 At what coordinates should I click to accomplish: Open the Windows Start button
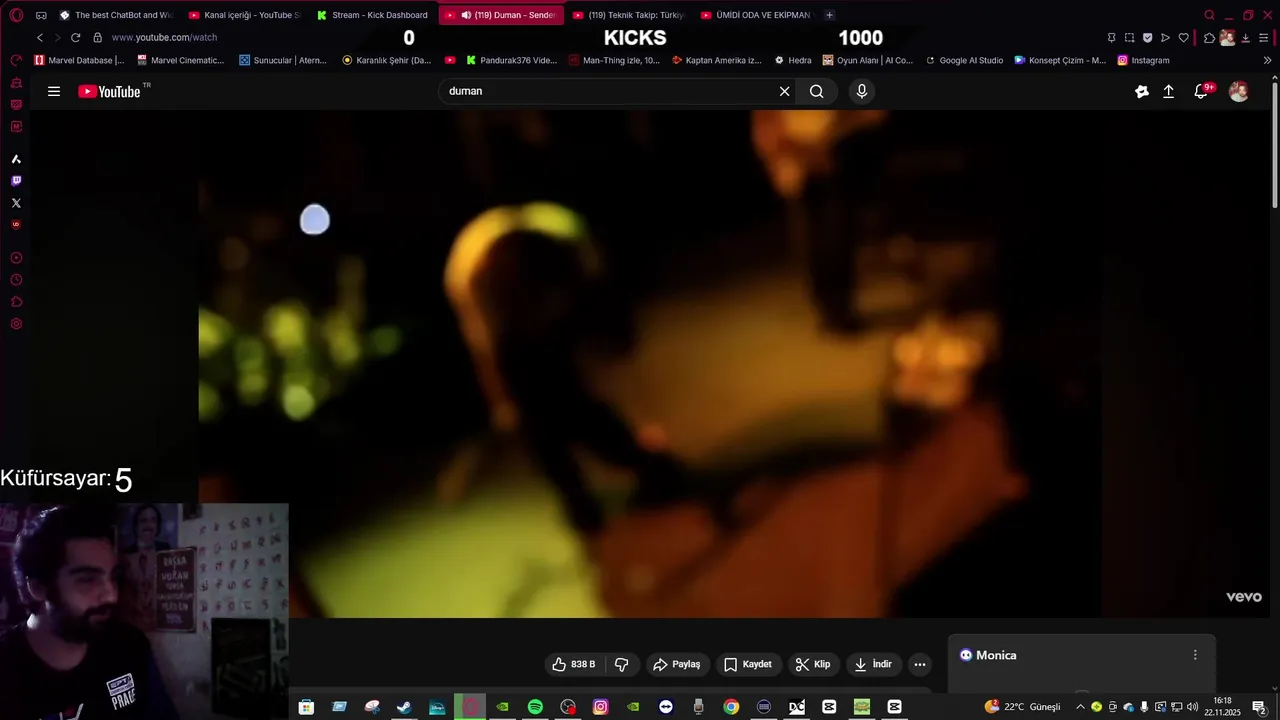coord(306,707)
